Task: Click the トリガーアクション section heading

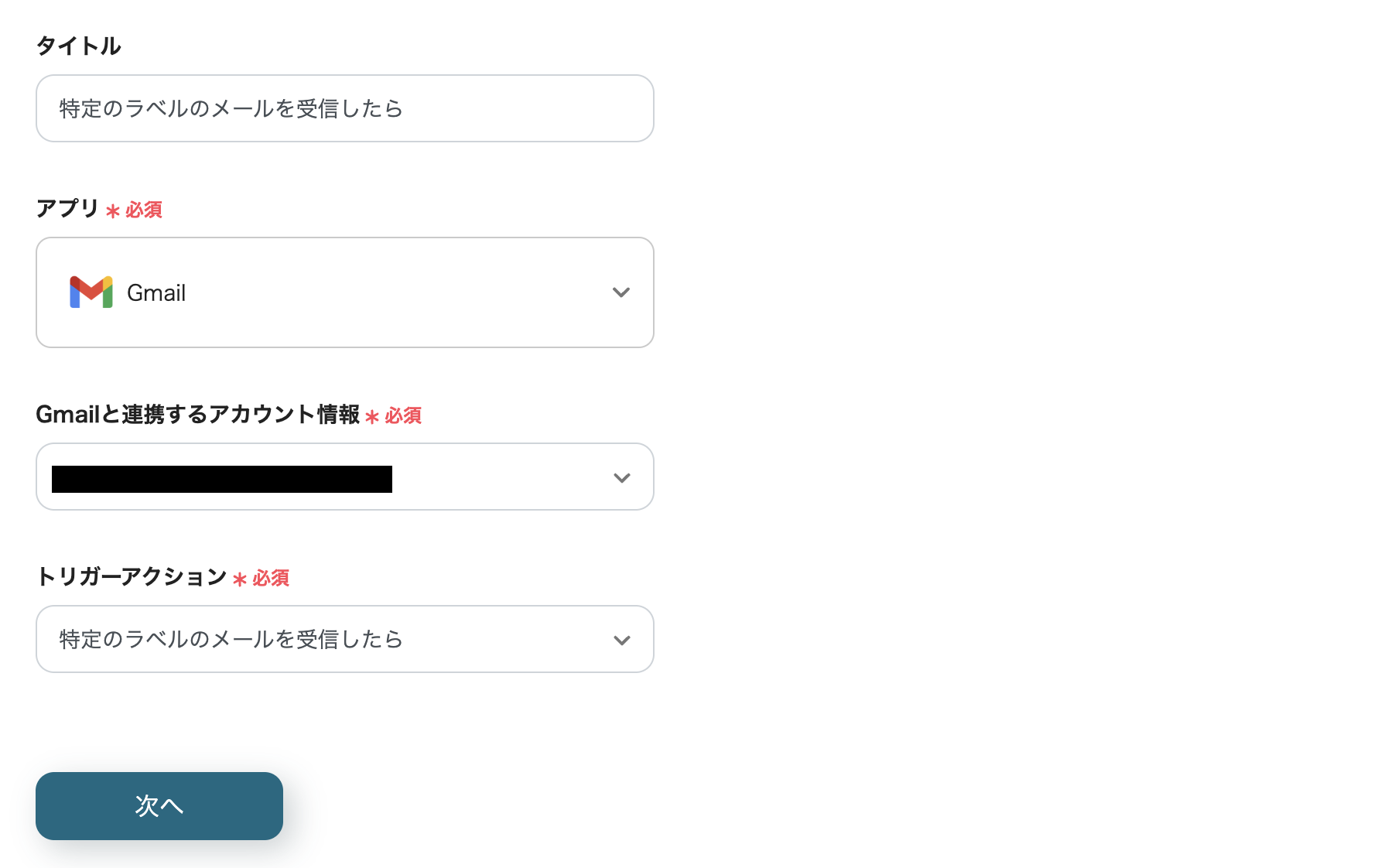Action: click(130, 577)
